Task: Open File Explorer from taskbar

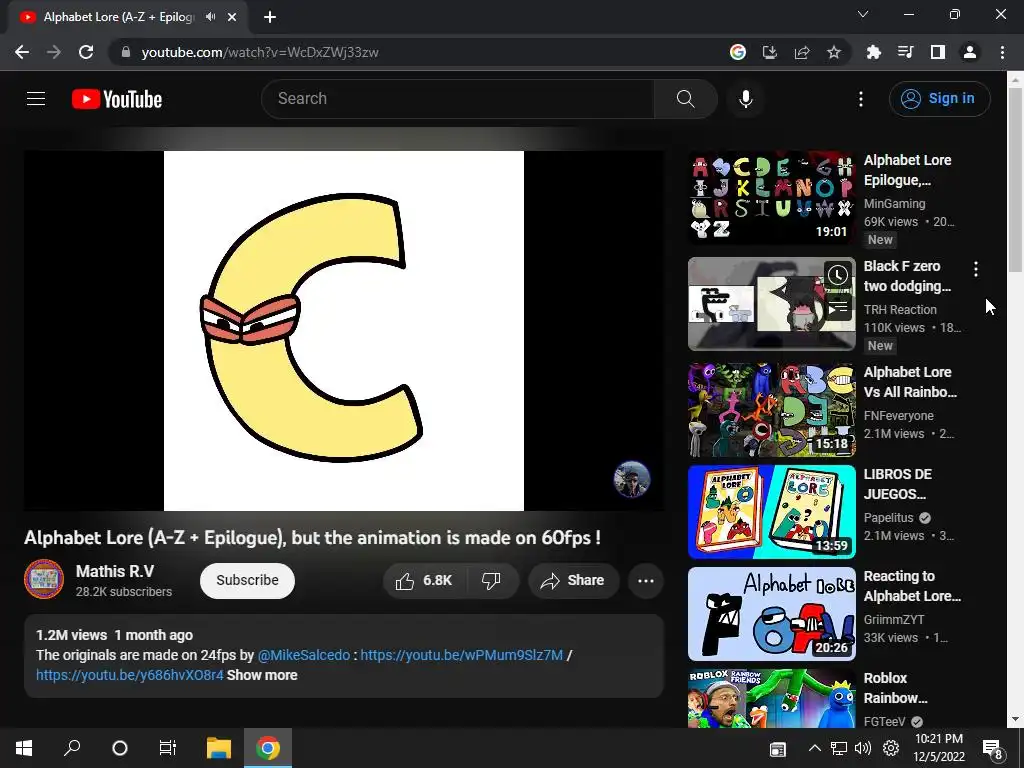Action: click(x=219, y=748)
